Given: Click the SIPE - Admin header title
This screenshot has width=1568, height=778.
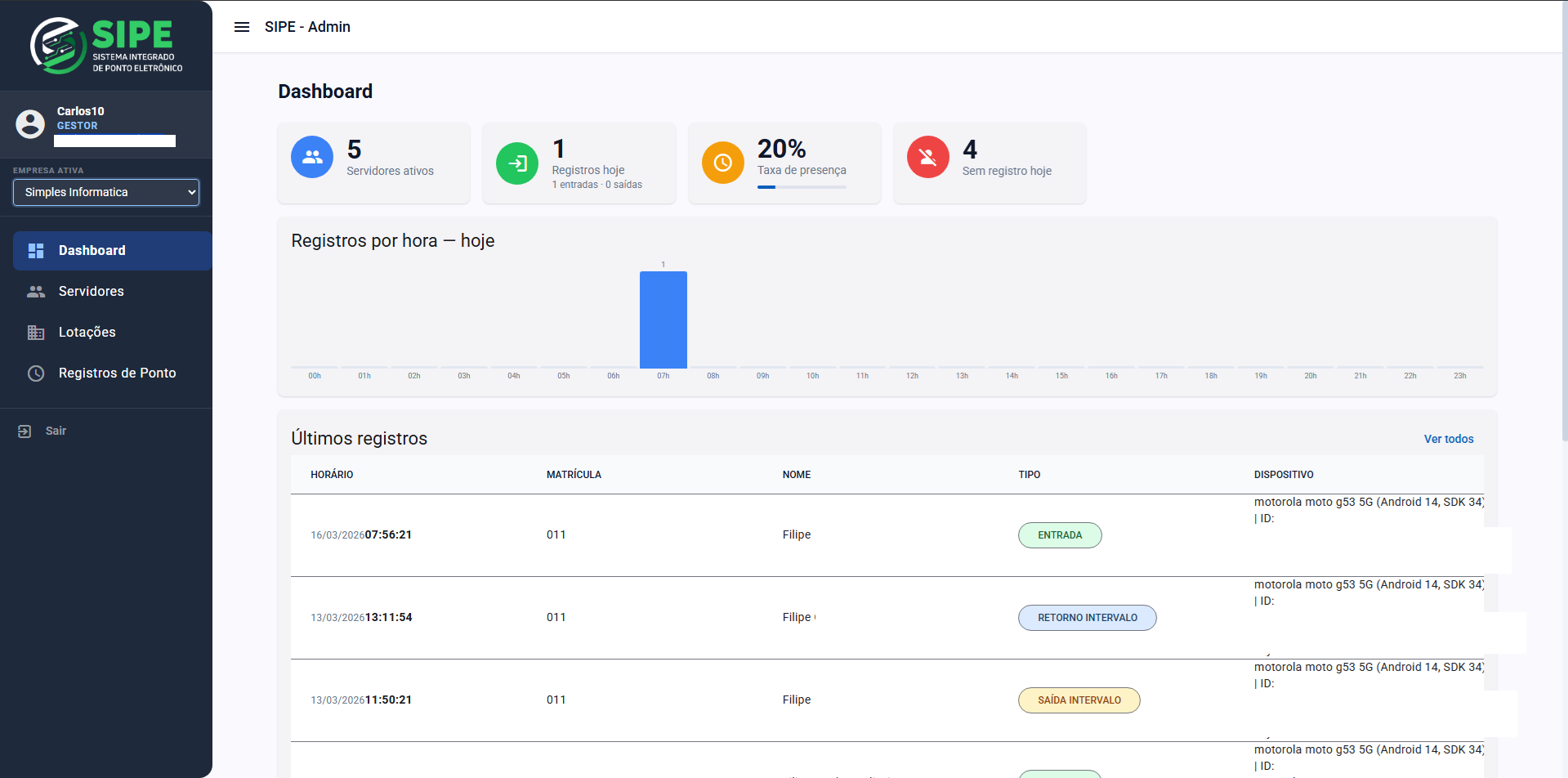Looking at the screenshot, I should coord(307,27).
